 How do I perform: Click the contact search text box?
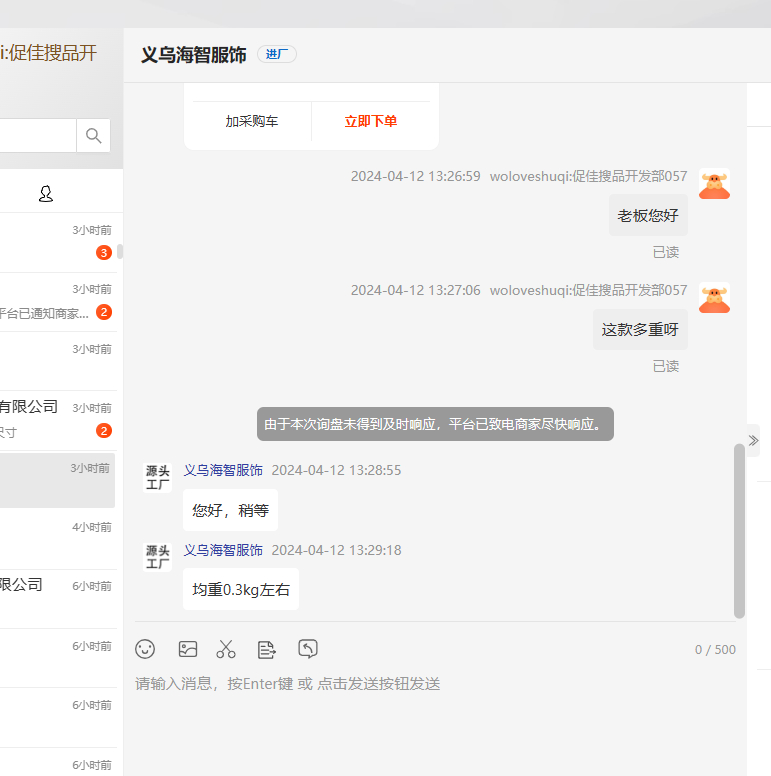point(35,136)
